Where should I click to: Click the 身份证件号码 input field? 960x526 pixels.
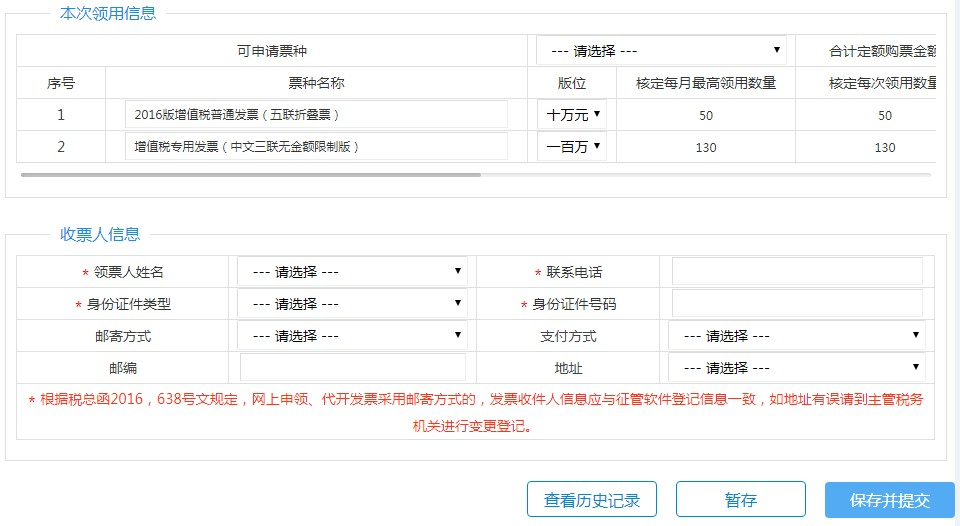coord(797,303)
